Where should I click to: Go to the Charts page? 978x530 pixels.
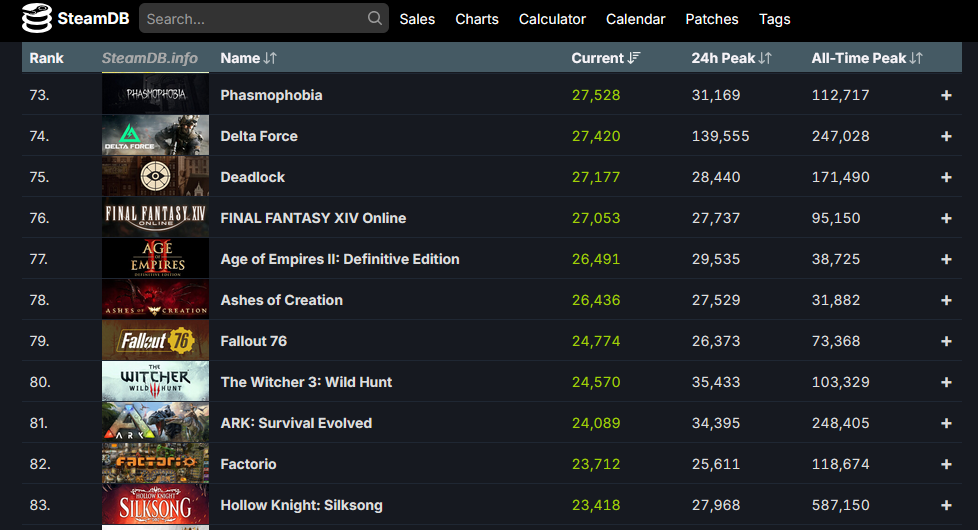(477, 19)
